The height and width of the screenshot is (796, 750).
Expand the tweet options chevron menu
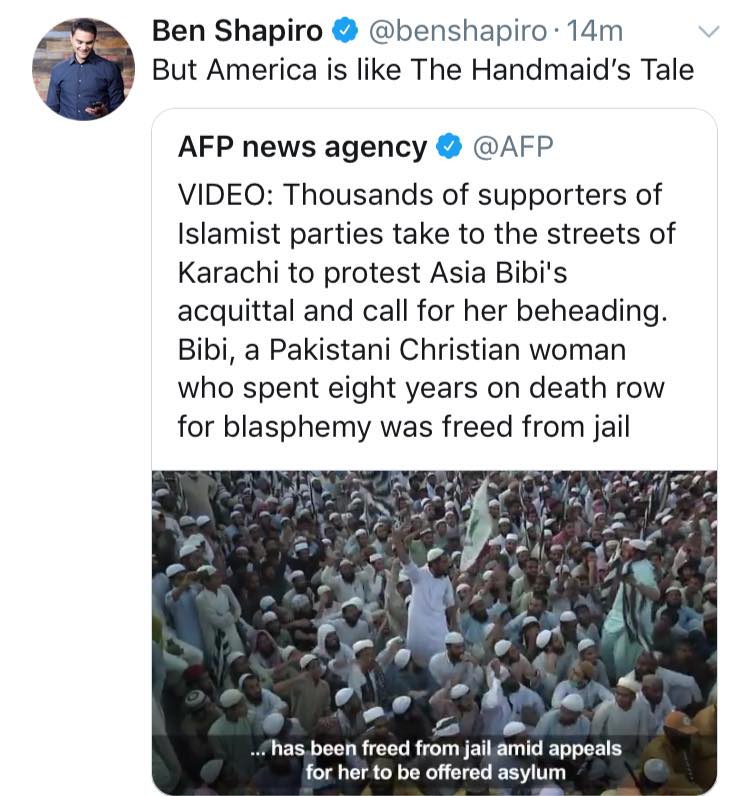[x=709, y=31]
